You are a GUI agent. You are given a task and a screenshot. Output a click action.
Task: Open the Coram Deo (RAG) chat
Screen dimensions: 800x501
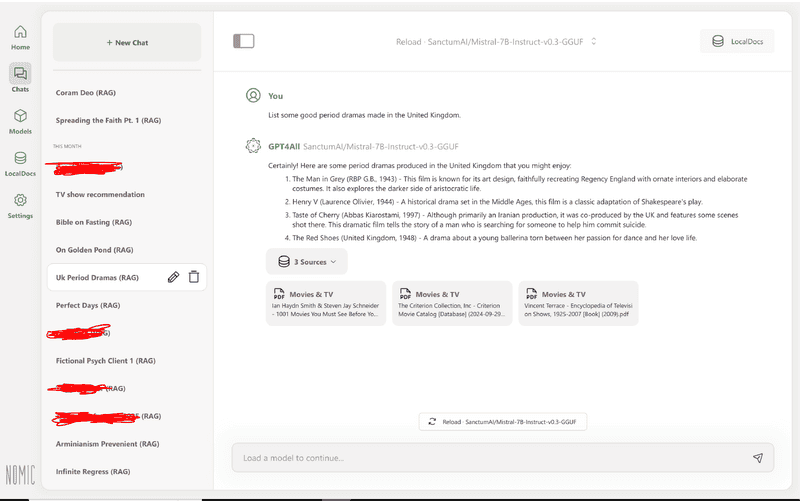[x=86, y=93]
